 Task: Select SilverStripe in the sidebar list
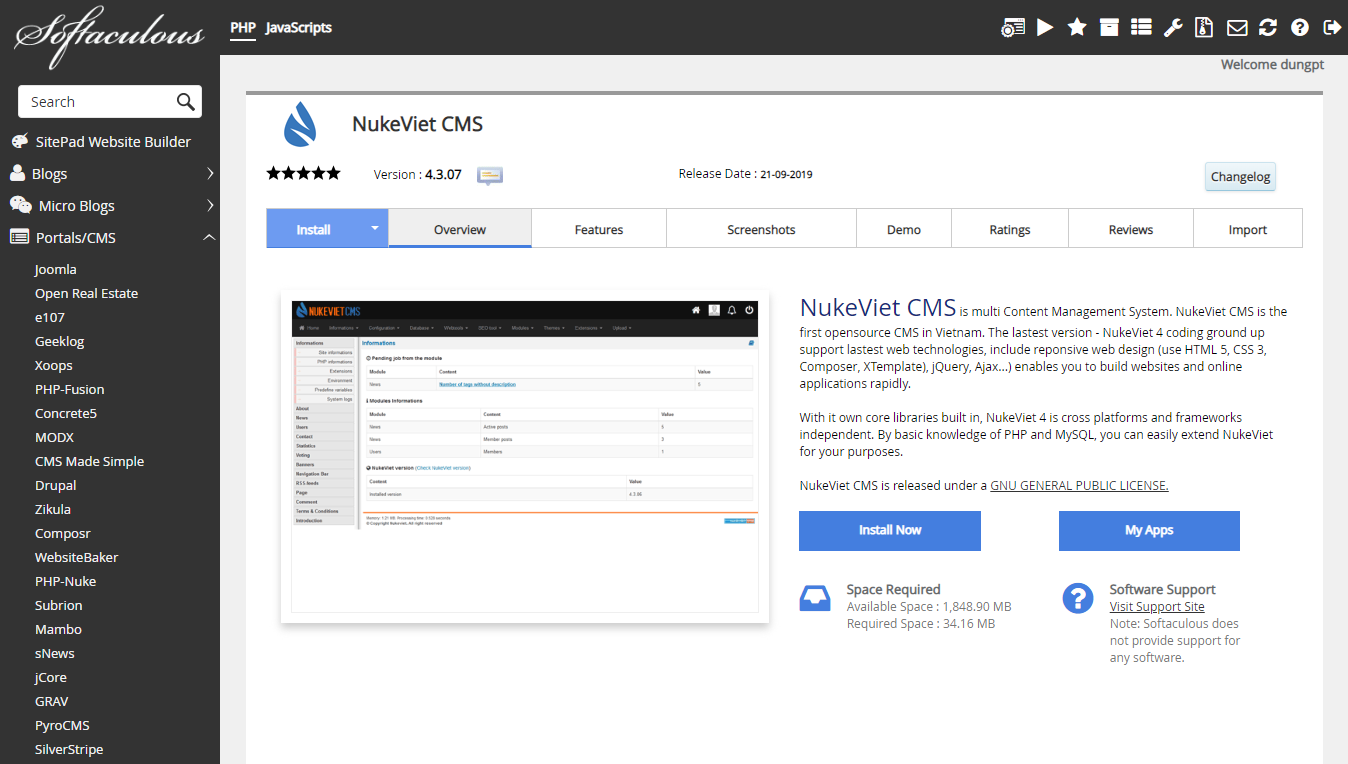click(69, 749)
